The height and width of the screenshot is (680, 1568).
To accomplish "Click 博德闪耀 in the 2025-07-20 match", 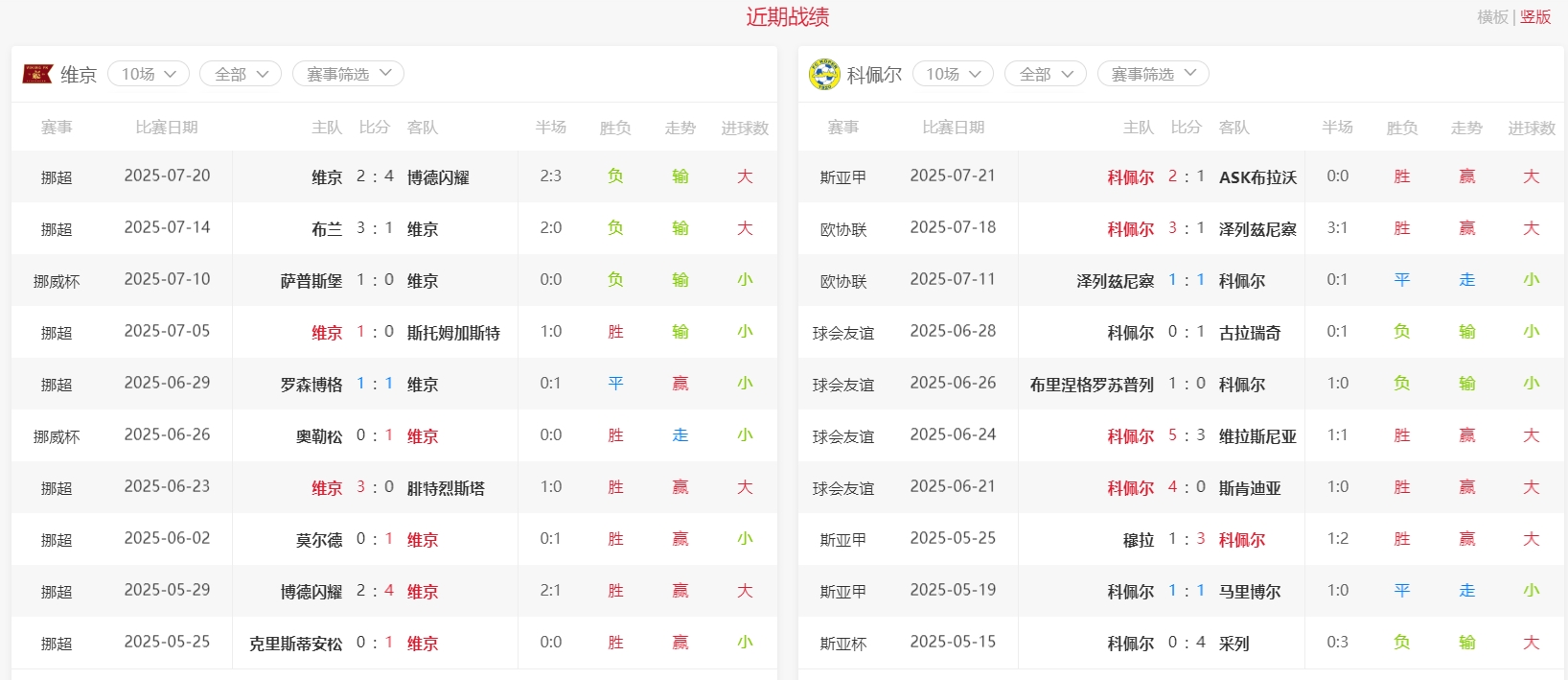I will point(438,177).
